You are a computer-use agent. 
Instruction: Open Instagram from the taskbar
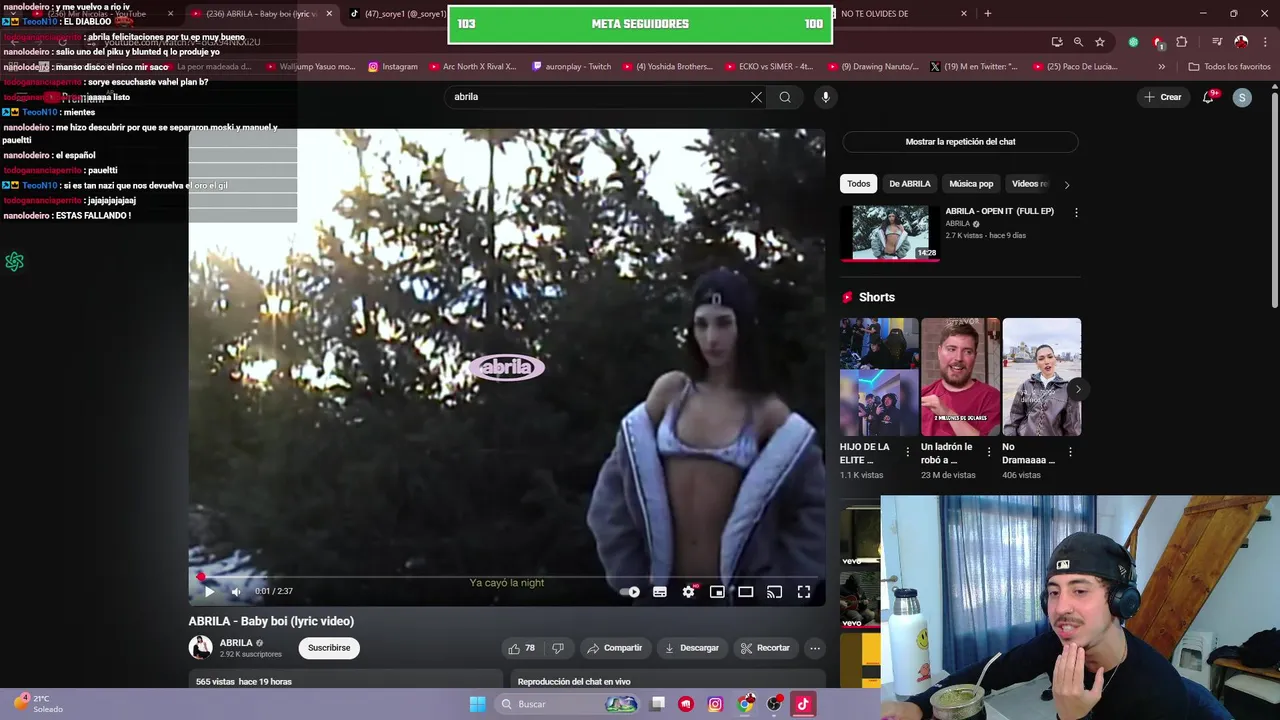click(715, 704)
